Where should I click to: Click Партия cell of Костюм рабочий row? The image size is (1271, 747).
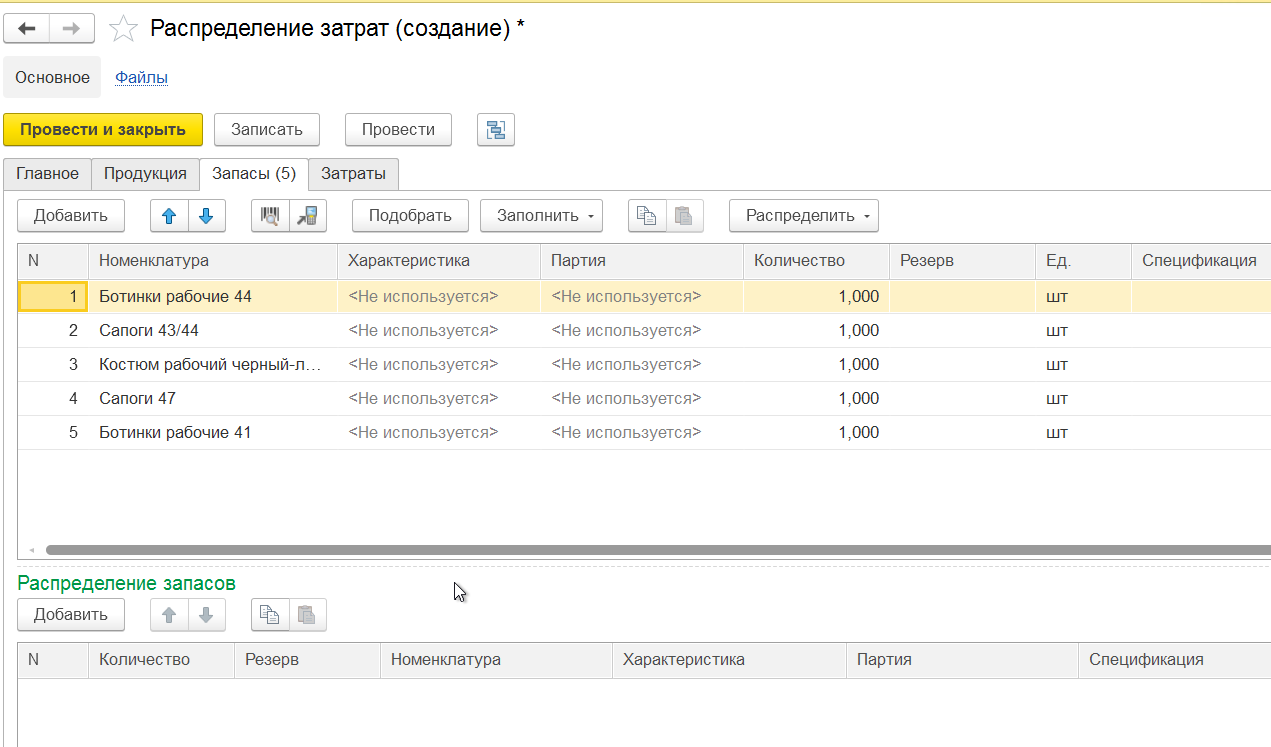(642, 365)
